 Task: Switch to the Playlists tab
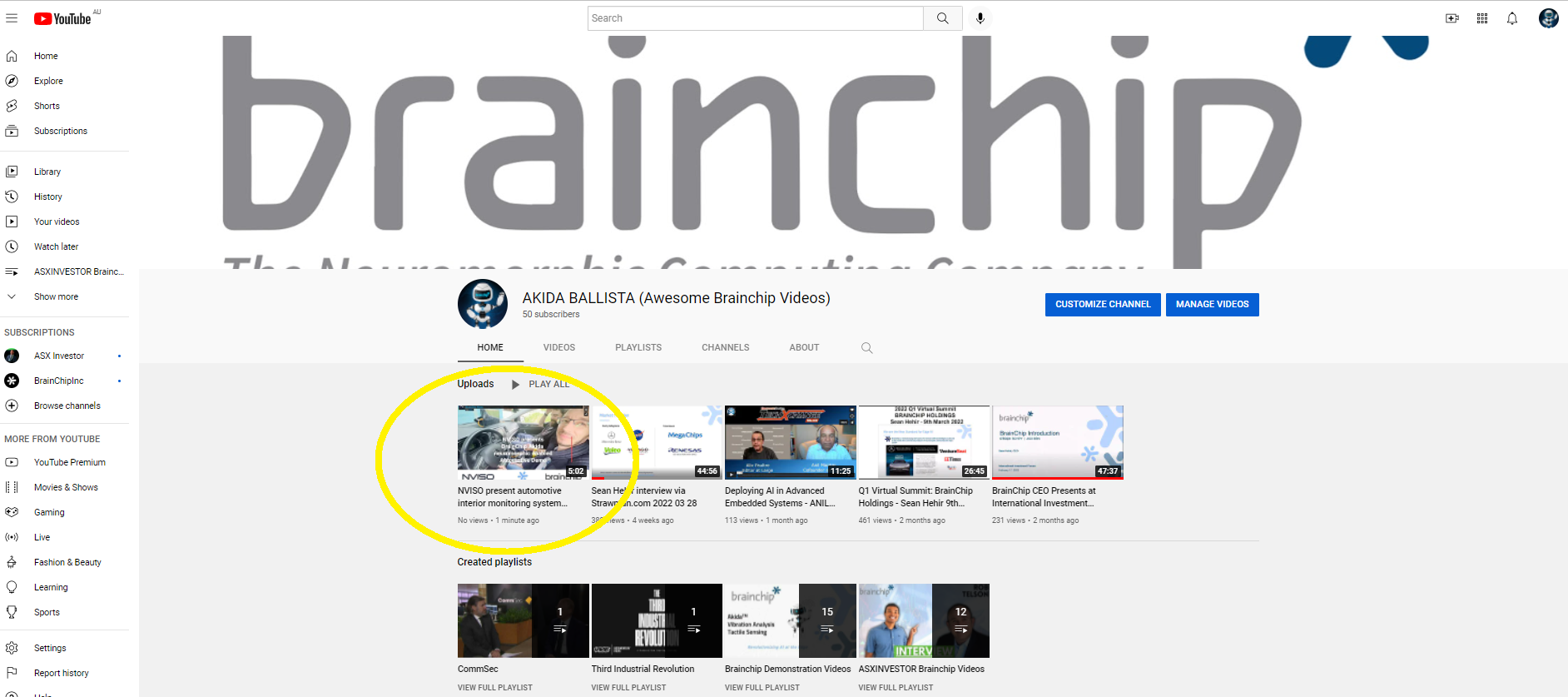point(638,347)
